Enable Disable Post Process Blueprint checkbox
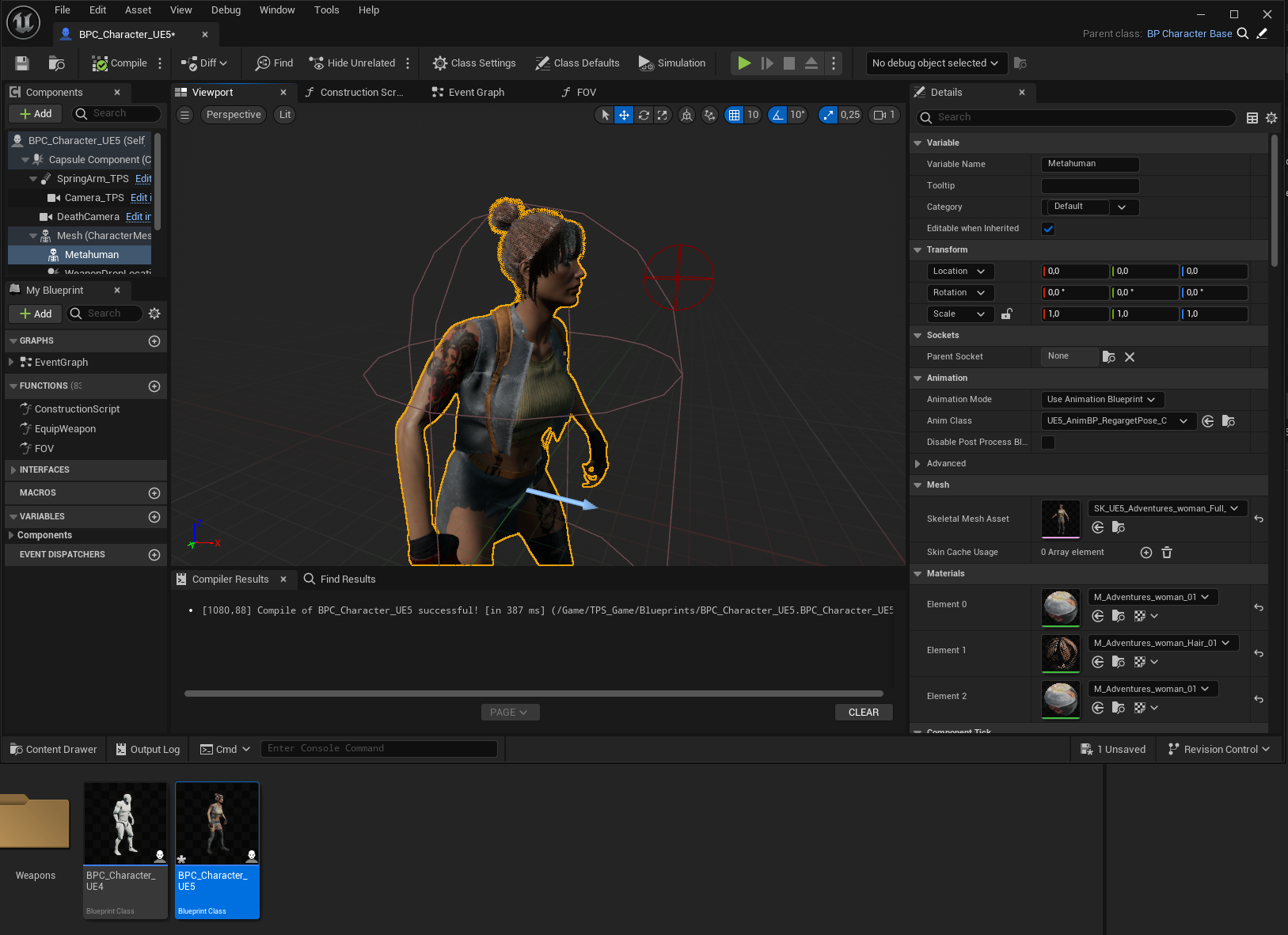The image size is (1288, 935). click(x=1048, y=443)
